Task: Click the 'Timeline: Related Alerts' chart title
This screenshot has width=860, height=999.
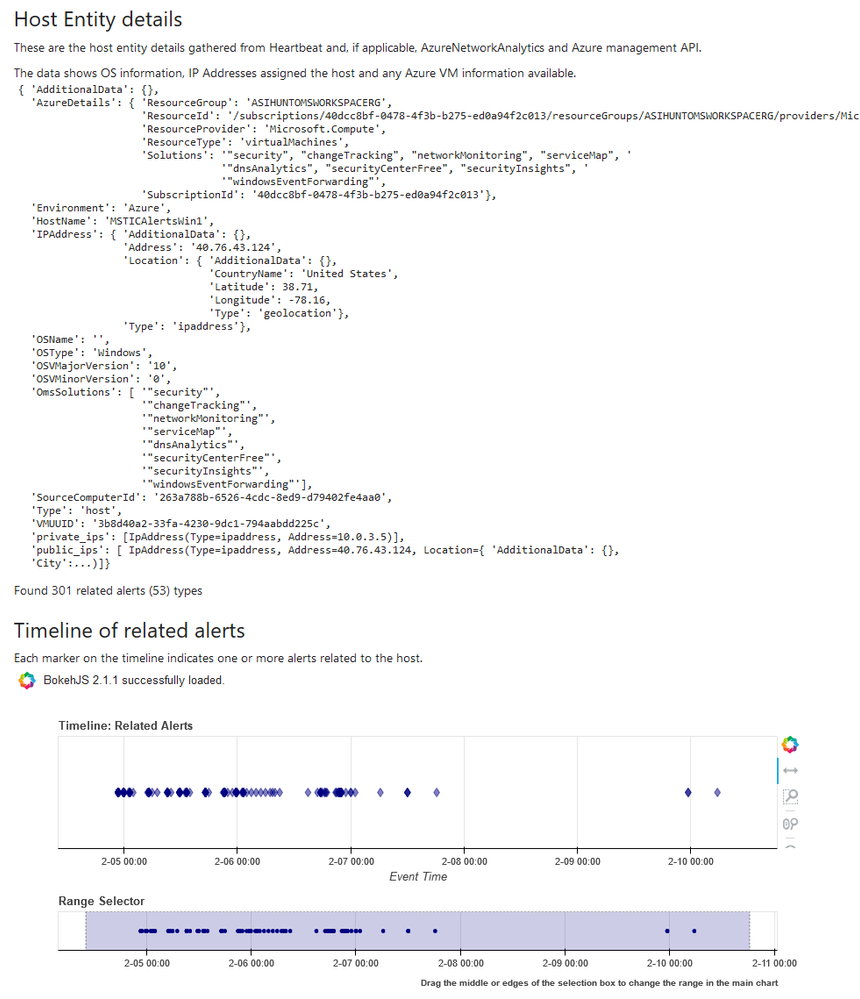Action: [x=125, y=726]
